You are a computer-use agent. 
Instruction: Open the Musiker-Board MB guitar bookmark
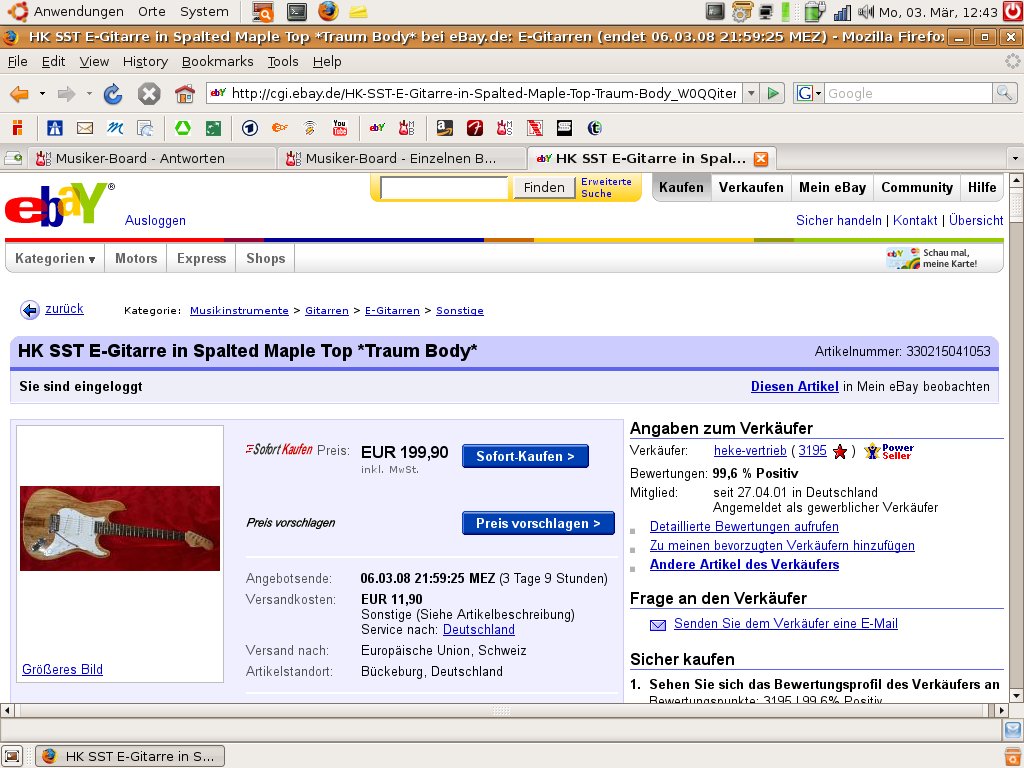pos(407,128)
